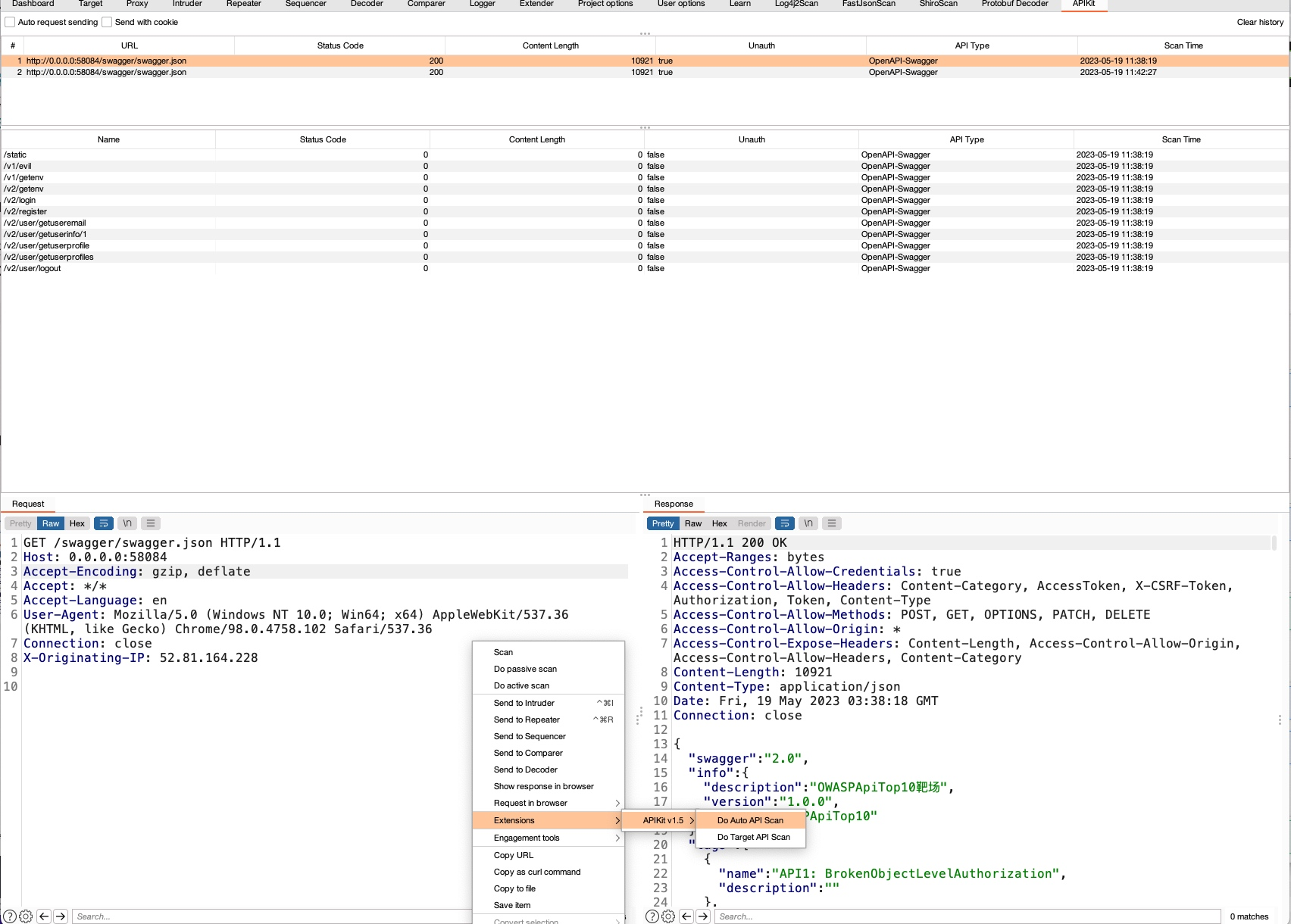The image size is (1291, 924).
Task: Select the /v2/user/getuserprofiles row
Action: (x=645, y=257)
